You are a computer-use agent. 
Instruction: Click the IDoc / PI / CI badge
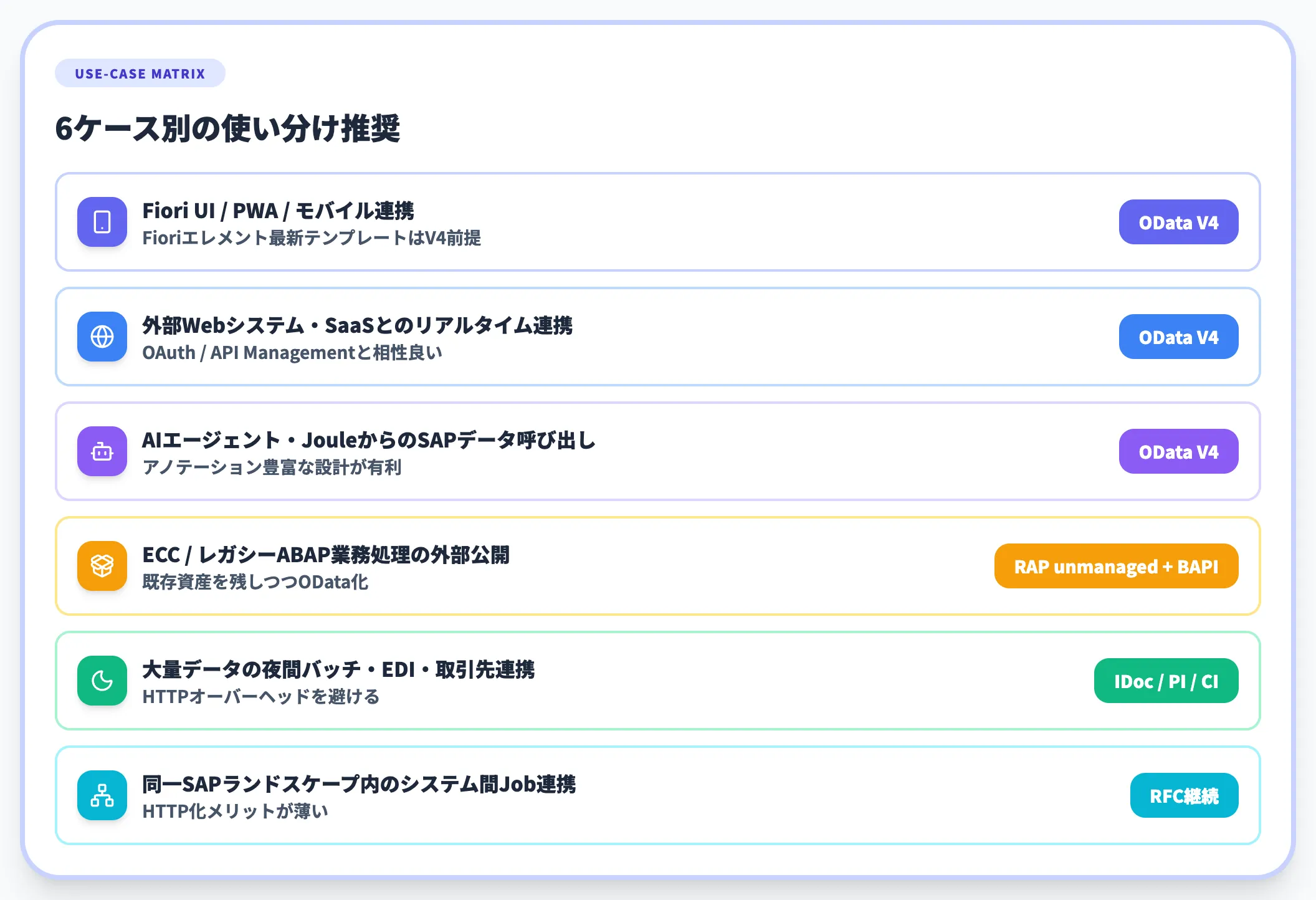[1166, 681]
